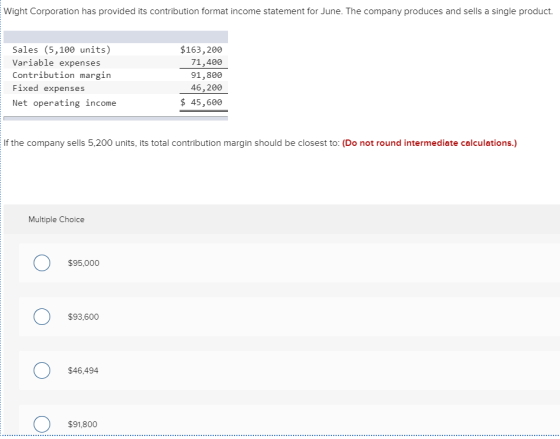The width and height of the screenshot is (560, 439).
Task: Click the $ 45,600 net income value
Action: tap(201, 103)
